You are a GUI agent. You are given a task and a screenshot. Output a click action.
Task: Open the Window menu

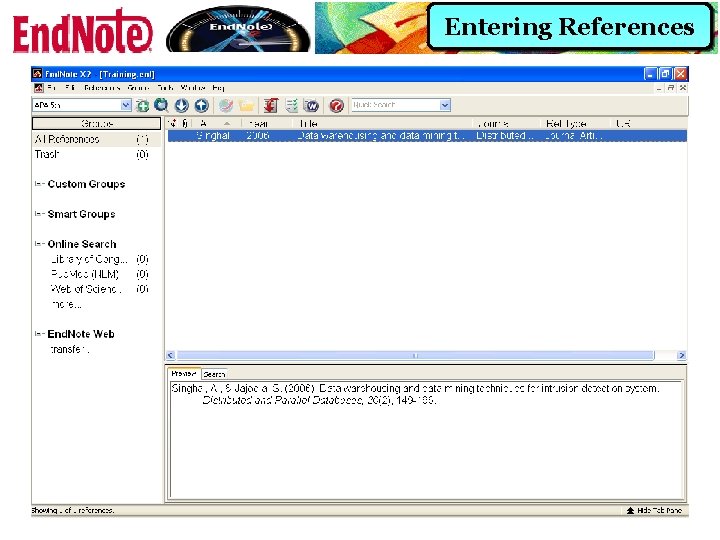193,88
